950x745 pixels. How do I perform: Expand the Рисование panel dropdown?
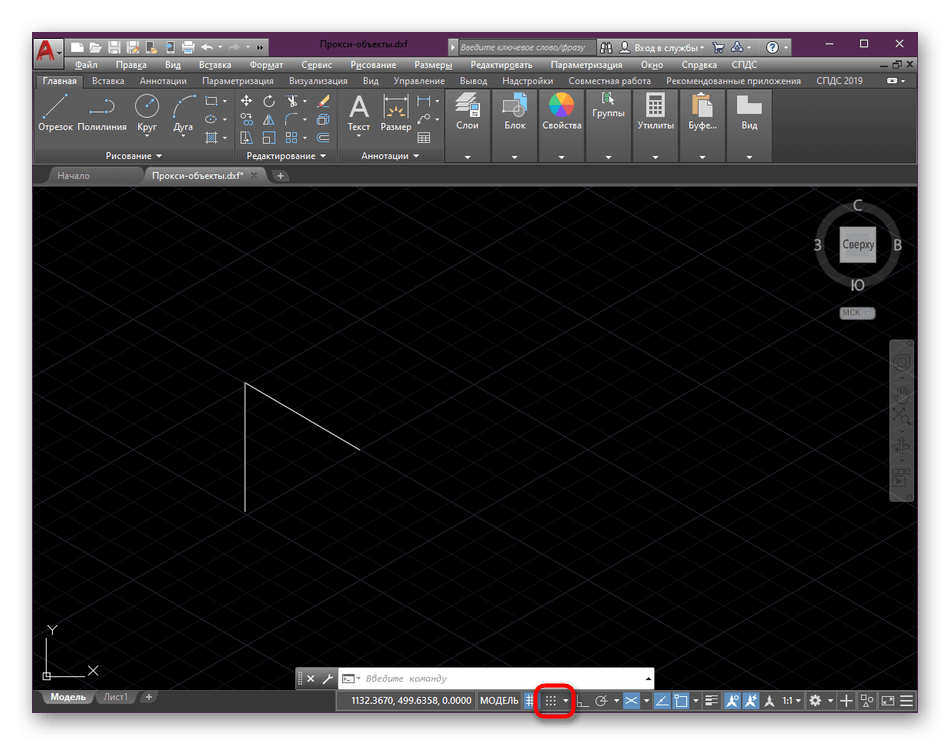133,156
